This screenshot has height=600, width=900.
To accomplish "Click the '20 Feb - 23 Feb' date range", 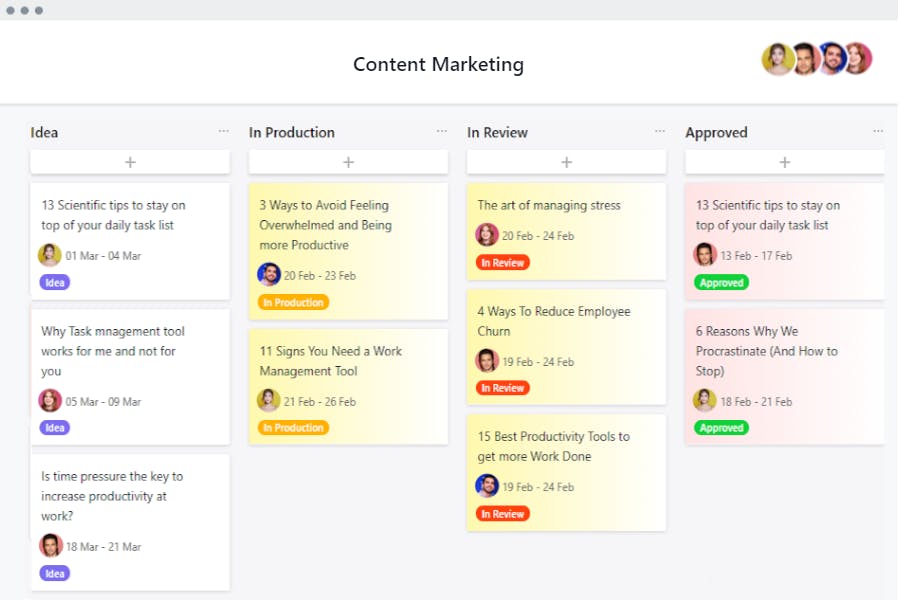I will tap(319, 275).
